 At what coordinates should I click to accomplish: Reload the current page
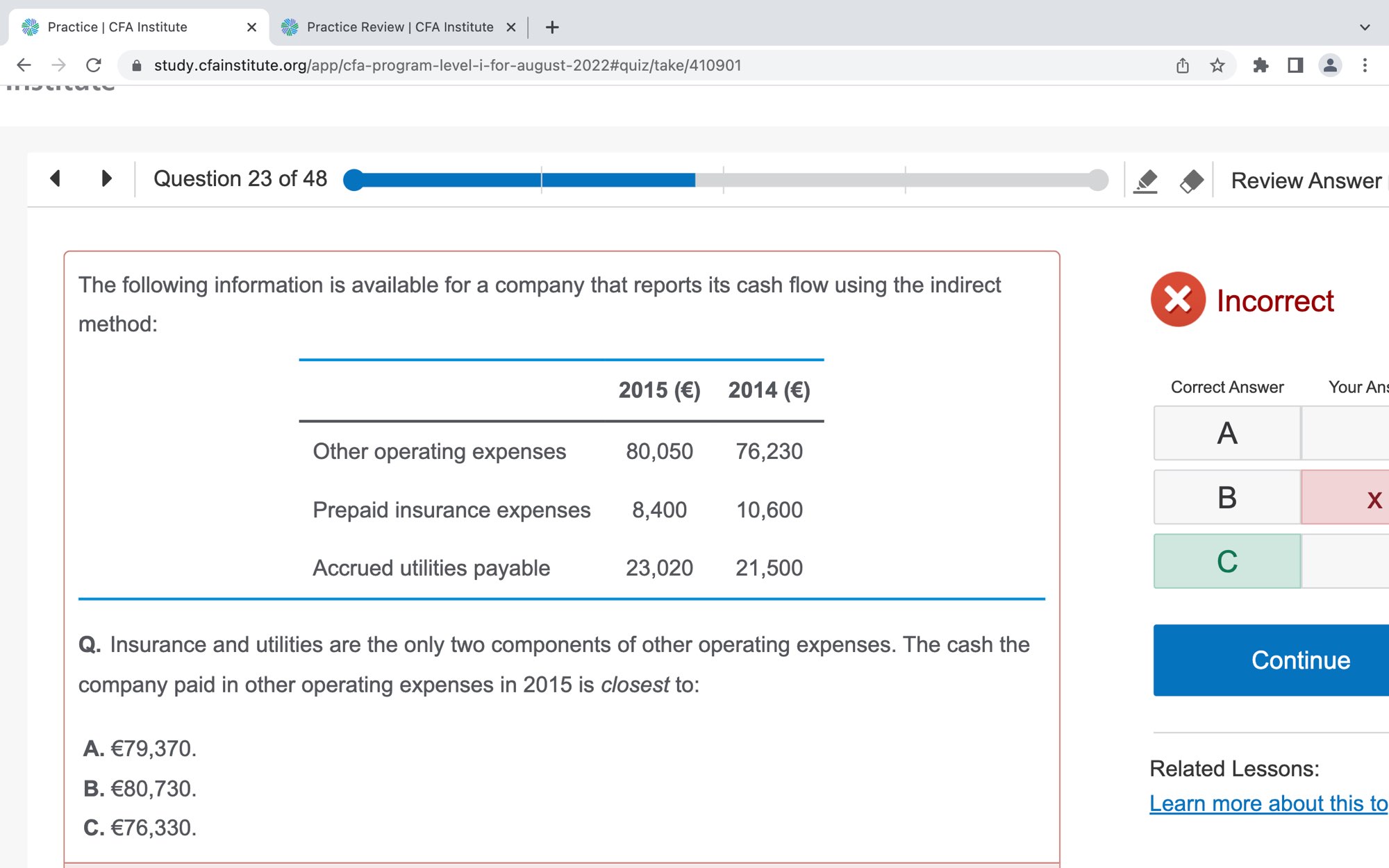(x=94, y=65)
